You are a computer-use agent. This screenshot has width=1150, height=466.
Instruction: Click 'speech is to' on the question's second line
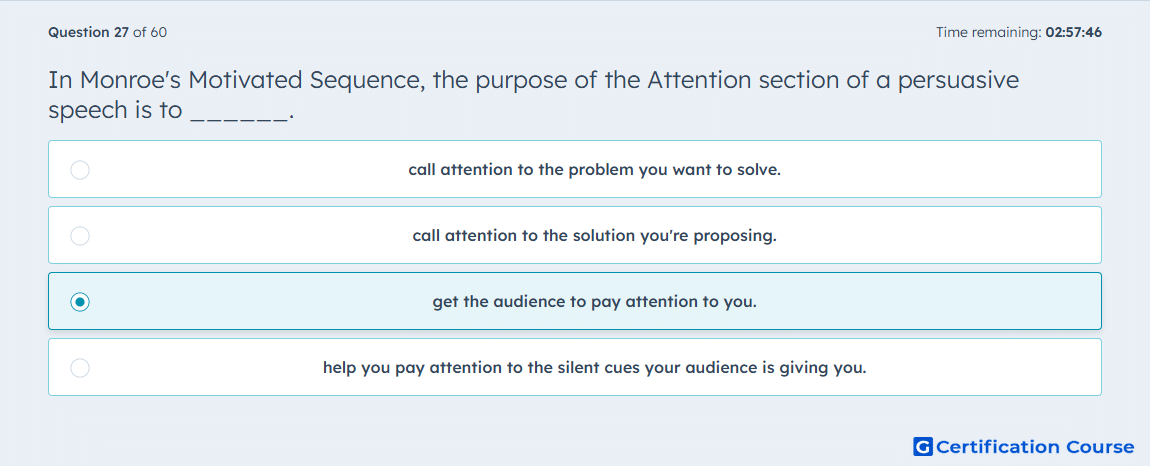pos(115,111)
